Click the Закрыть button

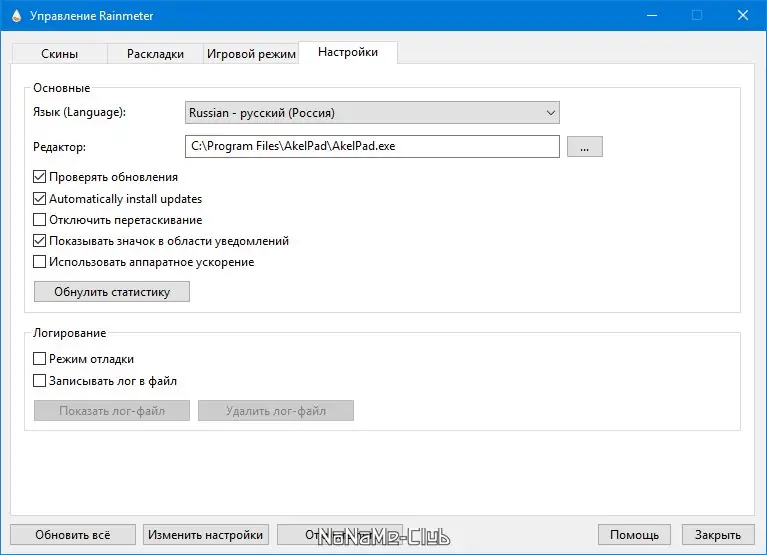click(x=718, y=535)
